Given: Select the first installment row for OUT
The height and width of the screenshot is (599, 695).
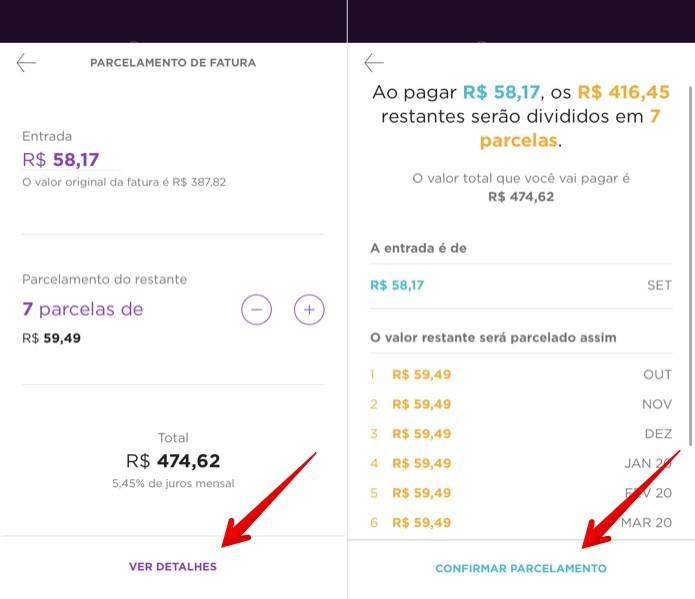Looking at the screenshot, I should point(521,375).
